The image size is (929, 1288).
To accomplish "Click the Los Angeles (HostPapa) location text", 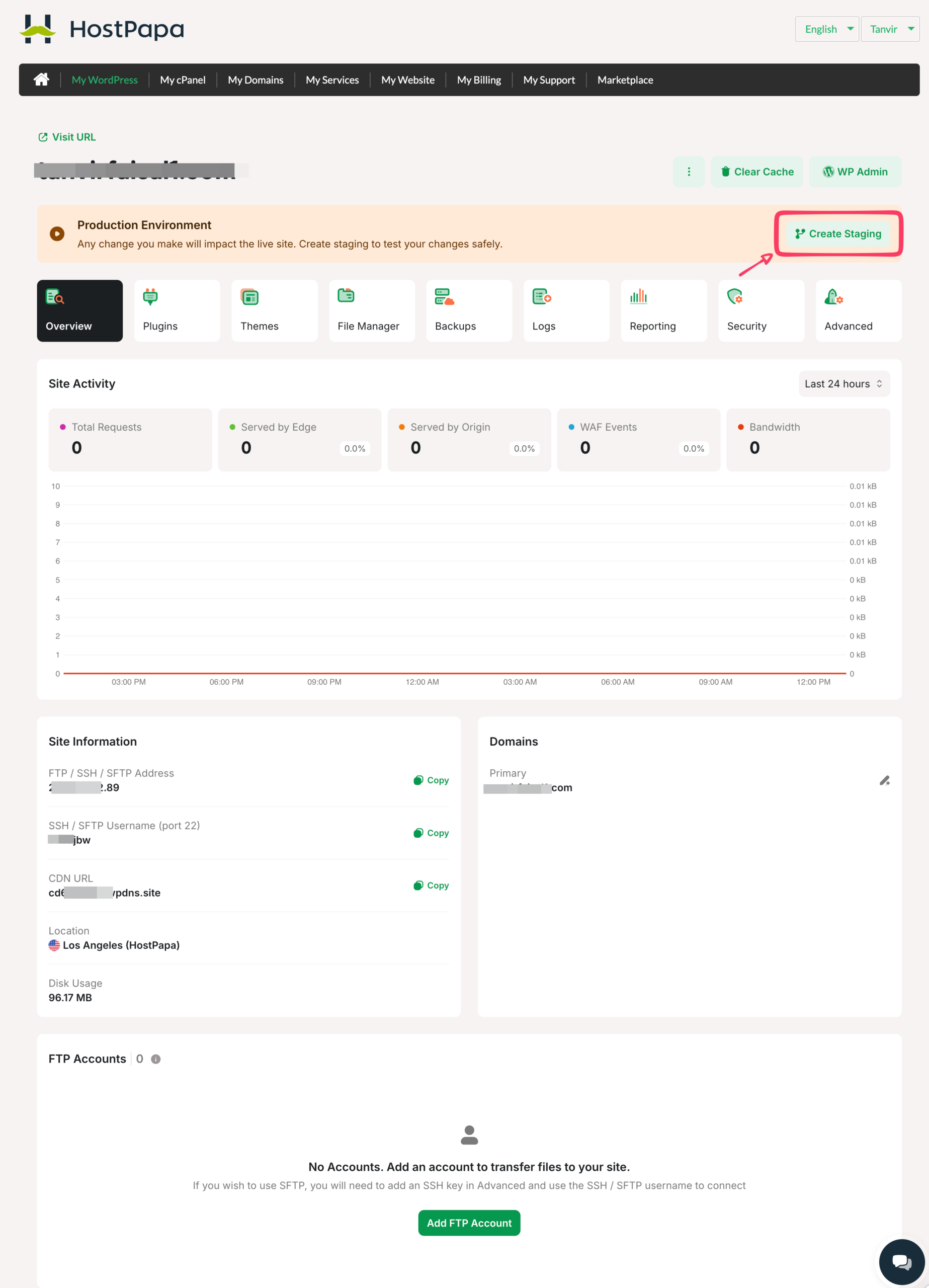I will (x=121, y=945).
